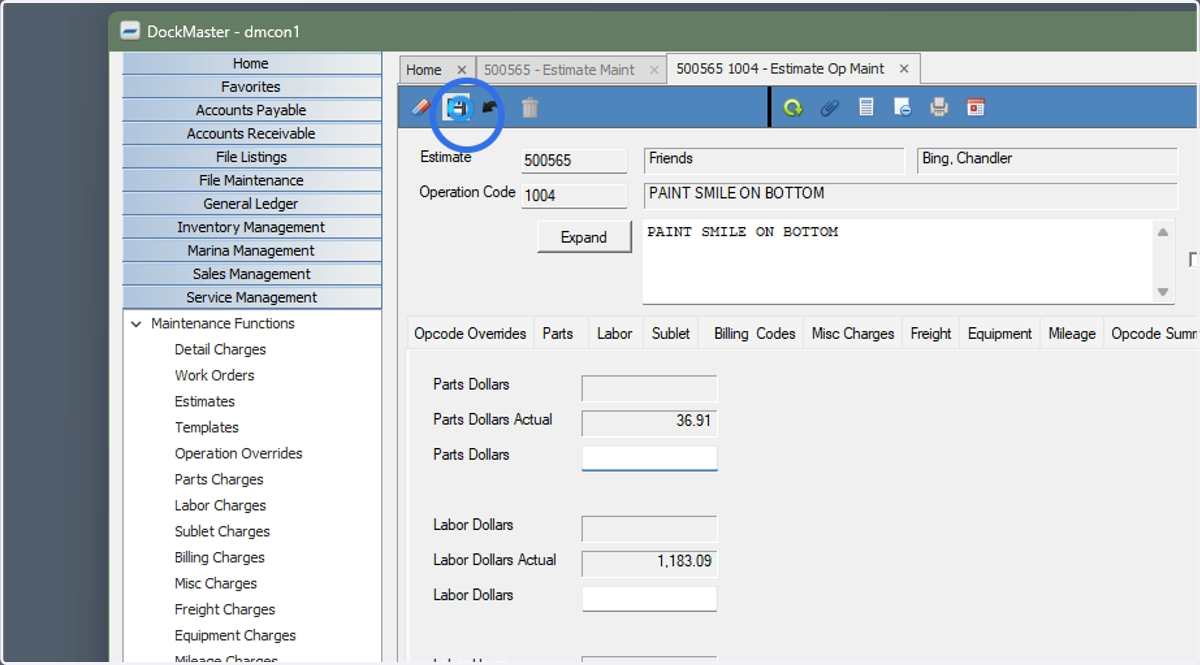Open the Home sidebar section

click(x=251, y=63)
